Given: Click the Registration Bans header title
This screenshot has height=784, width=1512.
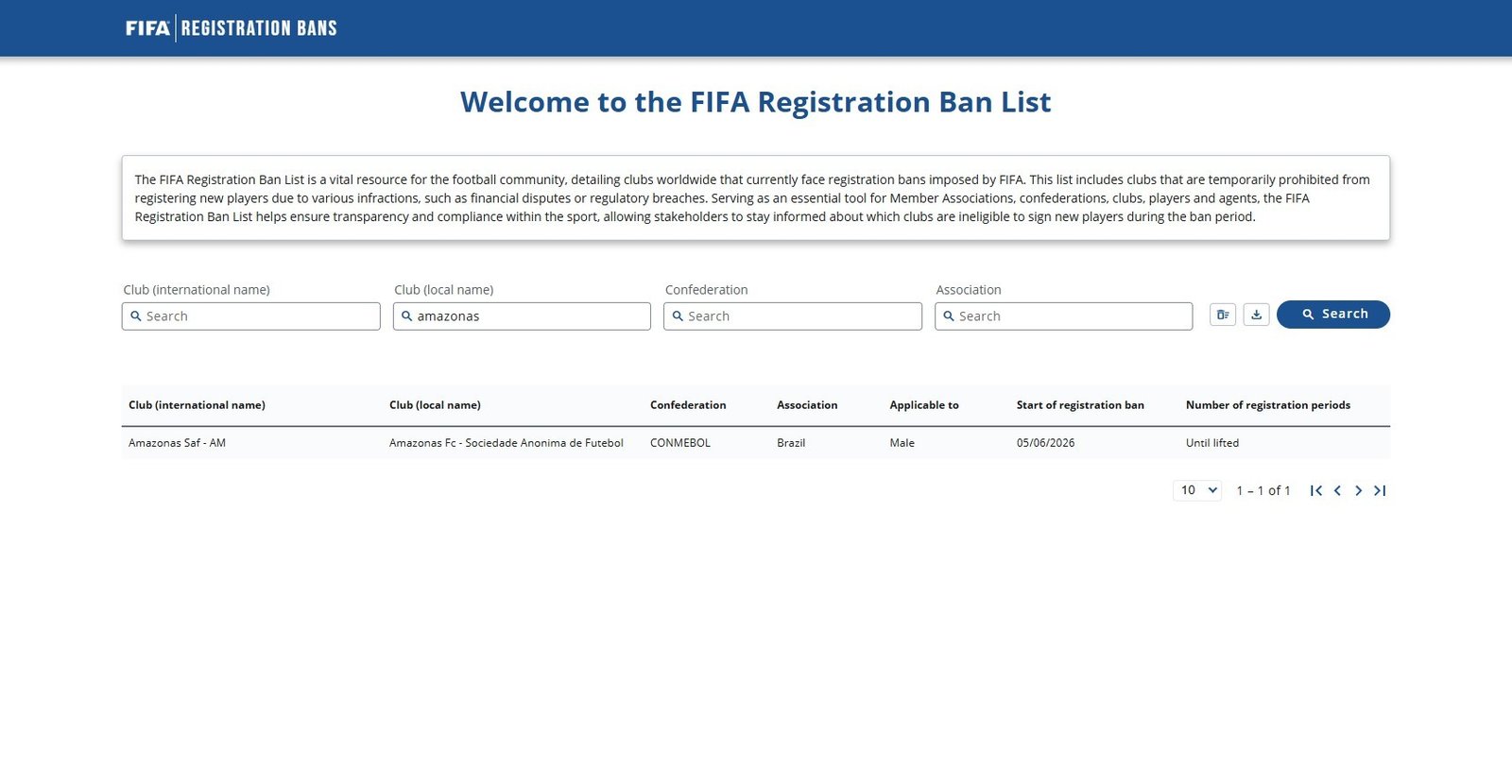Looking at the screenshot, I should pos(259,28).
